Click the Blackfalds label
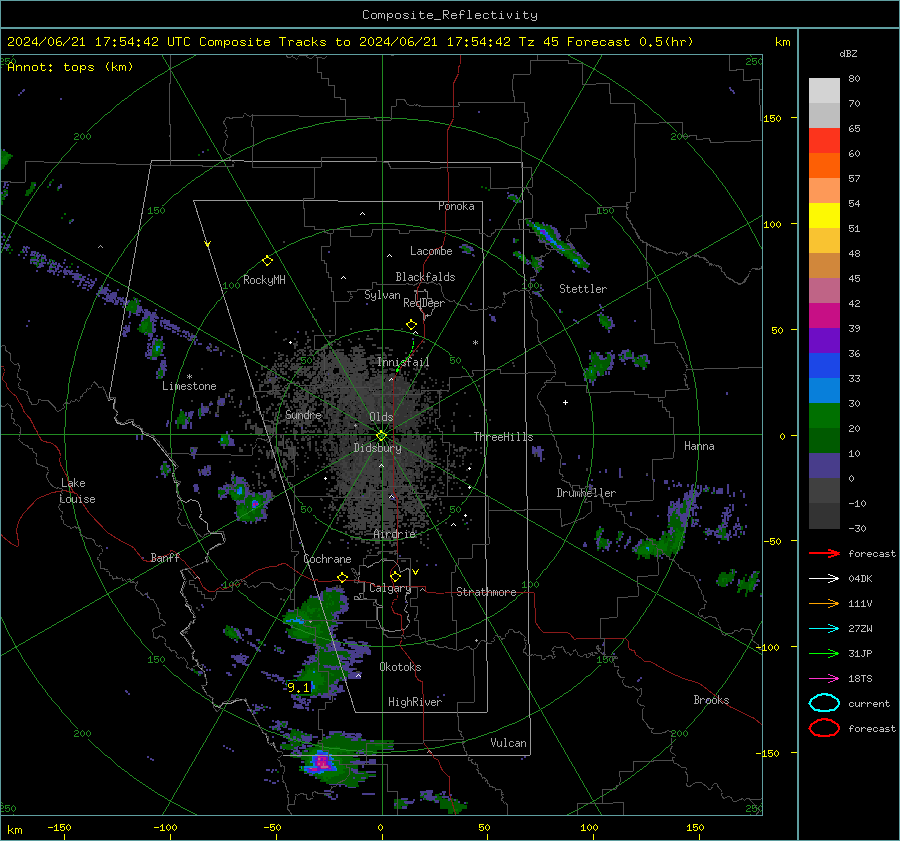This screenshot has width=900, height=841. pyautogui.click(x=425, y=277)
